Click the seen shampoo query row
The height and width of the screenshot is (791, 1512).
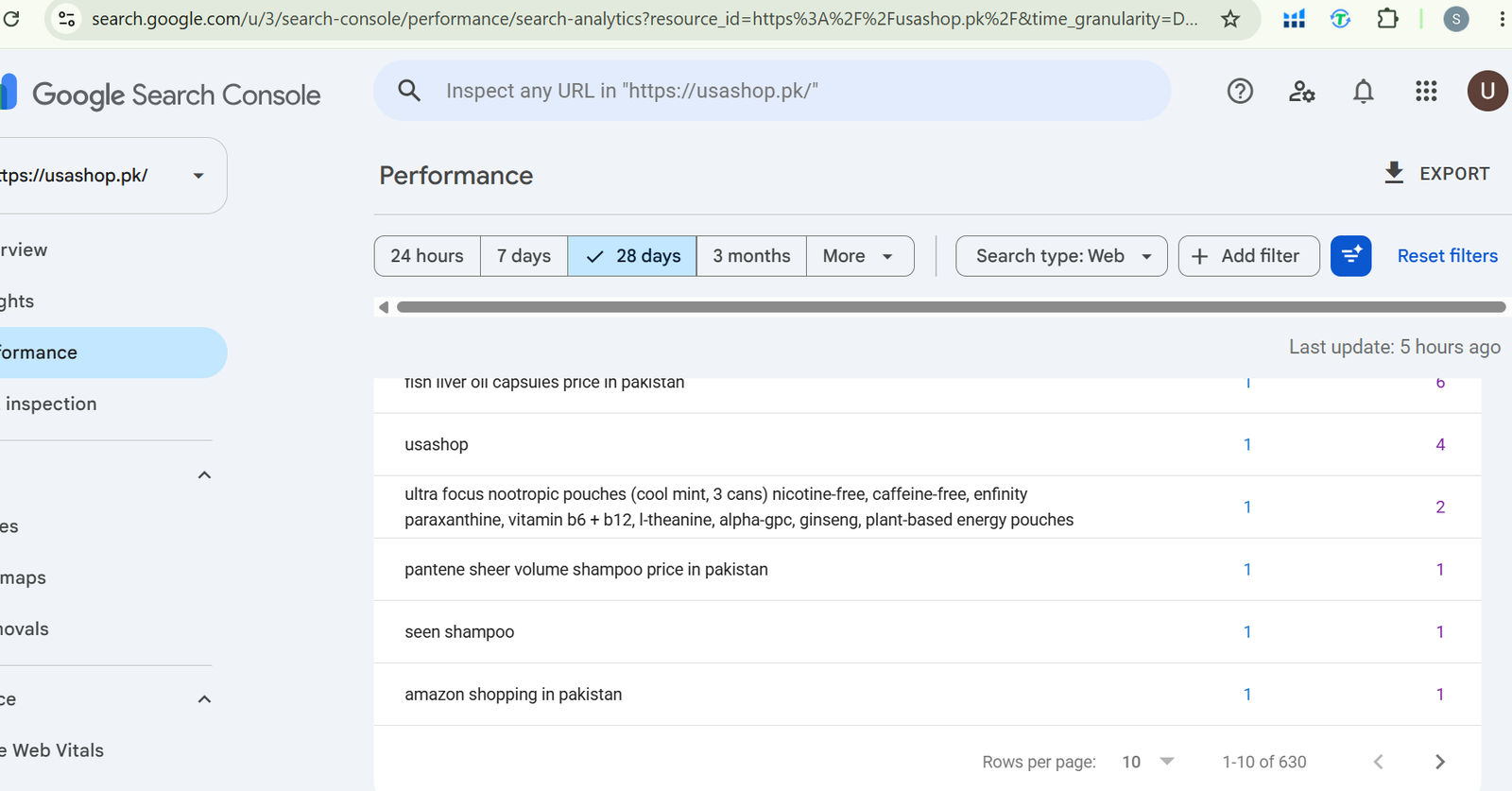927,632
